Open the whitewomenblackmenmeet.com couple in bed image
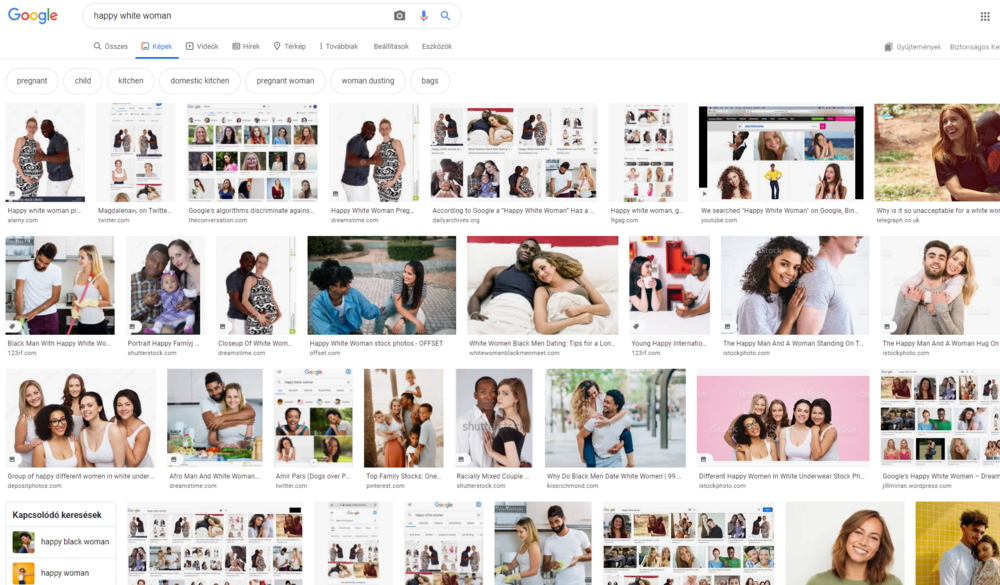The image size is (1000, 585). pos(543,285)
